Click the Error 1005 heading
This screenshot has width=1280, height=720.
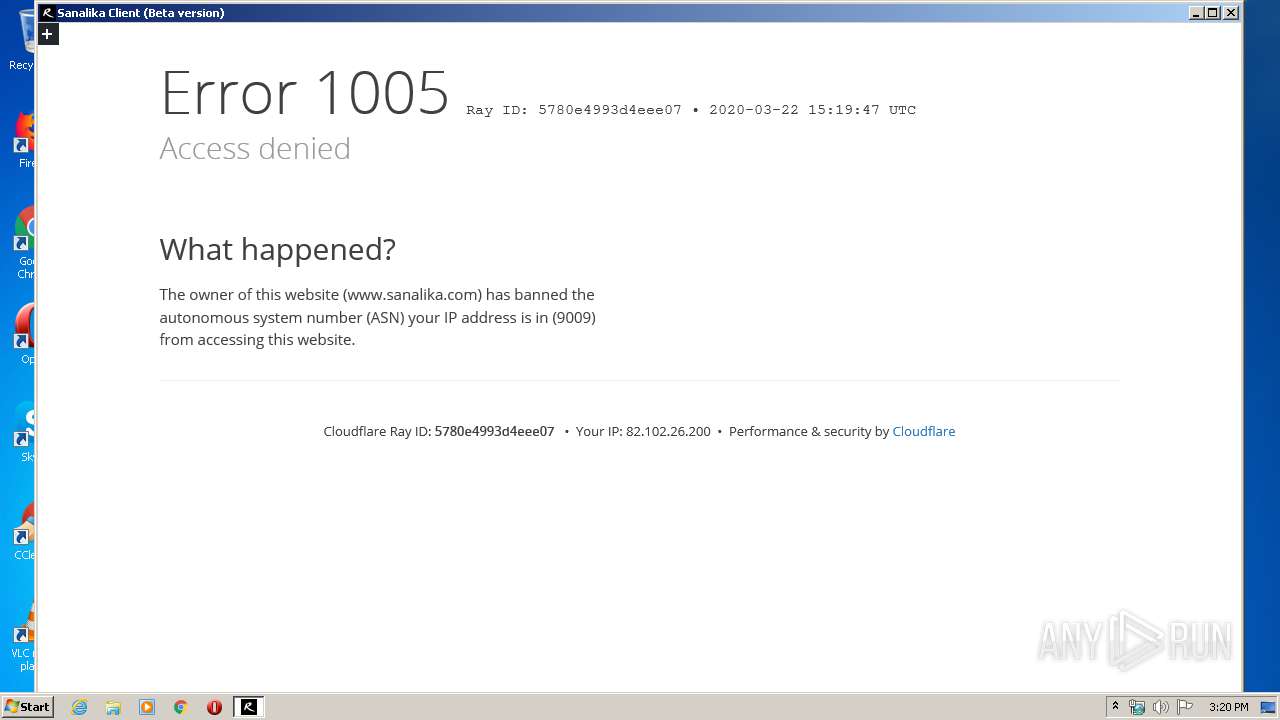point(305,93)
